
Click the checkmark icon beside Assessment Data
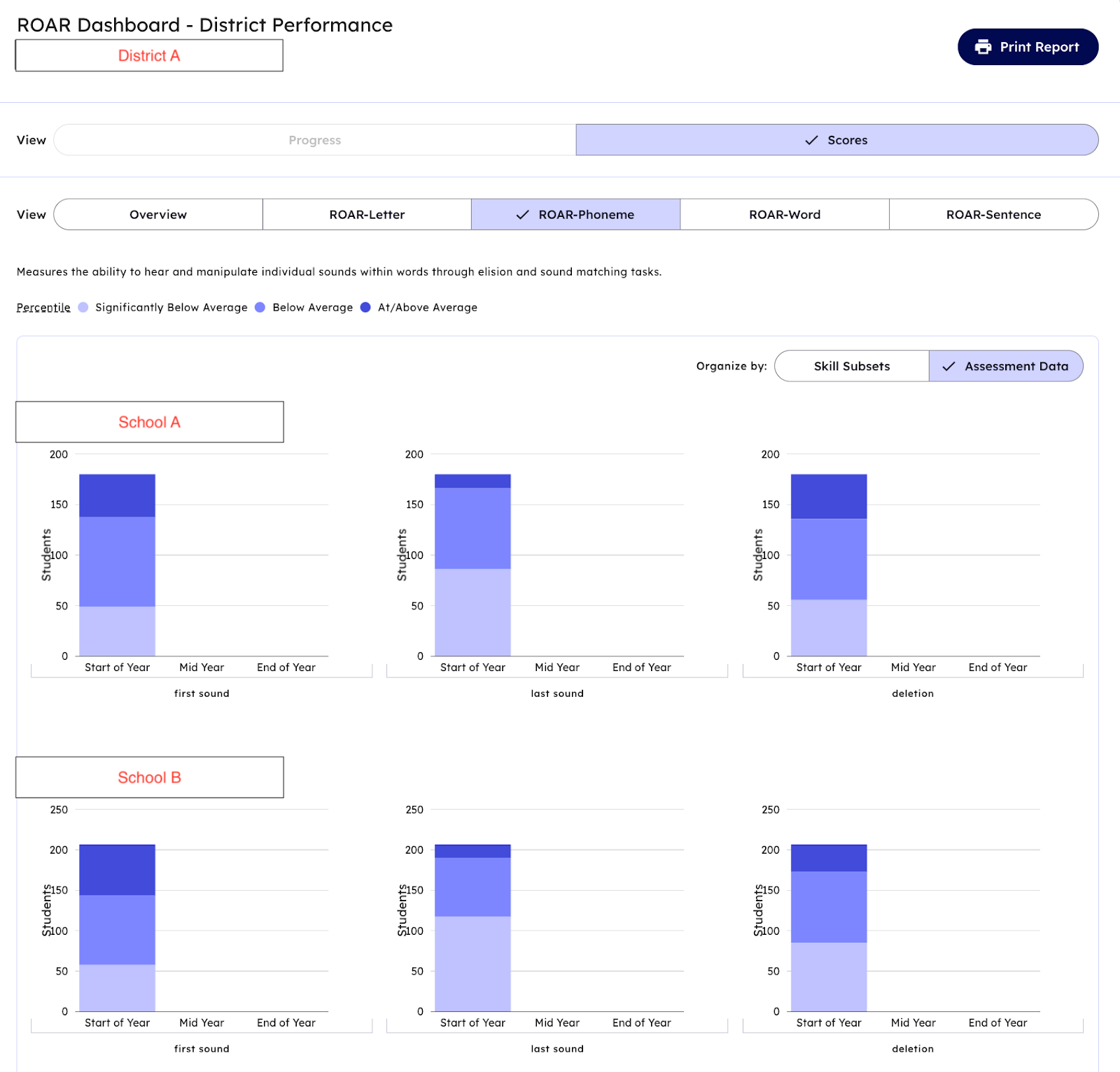click(948, 367)
